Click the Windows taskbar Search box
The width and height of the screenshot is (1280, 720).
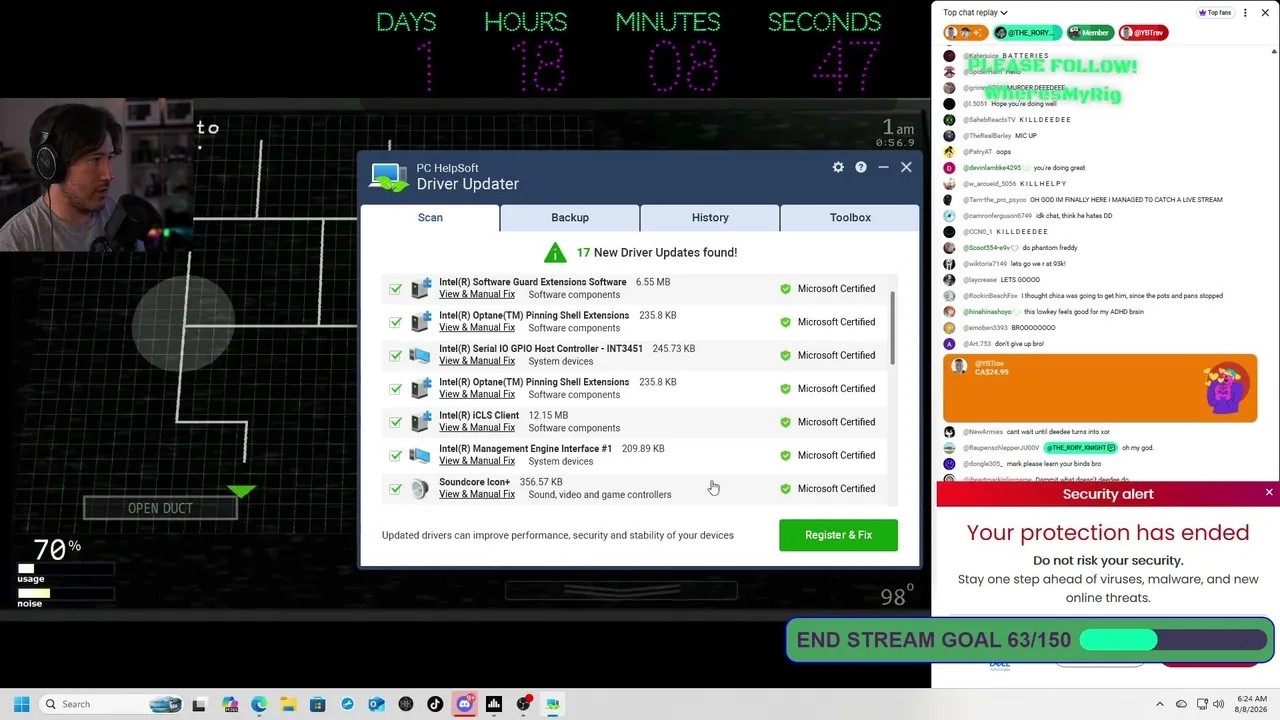click(110, 704)
